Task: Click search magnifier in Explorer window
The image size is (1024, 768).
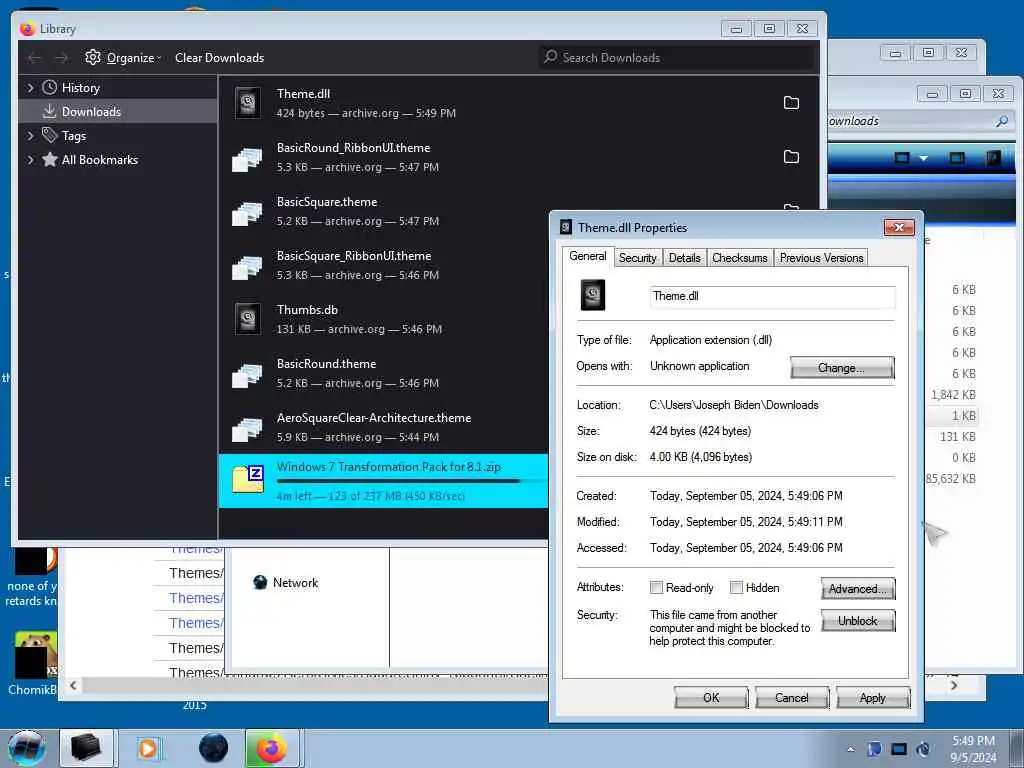Action: [1002, 121]
